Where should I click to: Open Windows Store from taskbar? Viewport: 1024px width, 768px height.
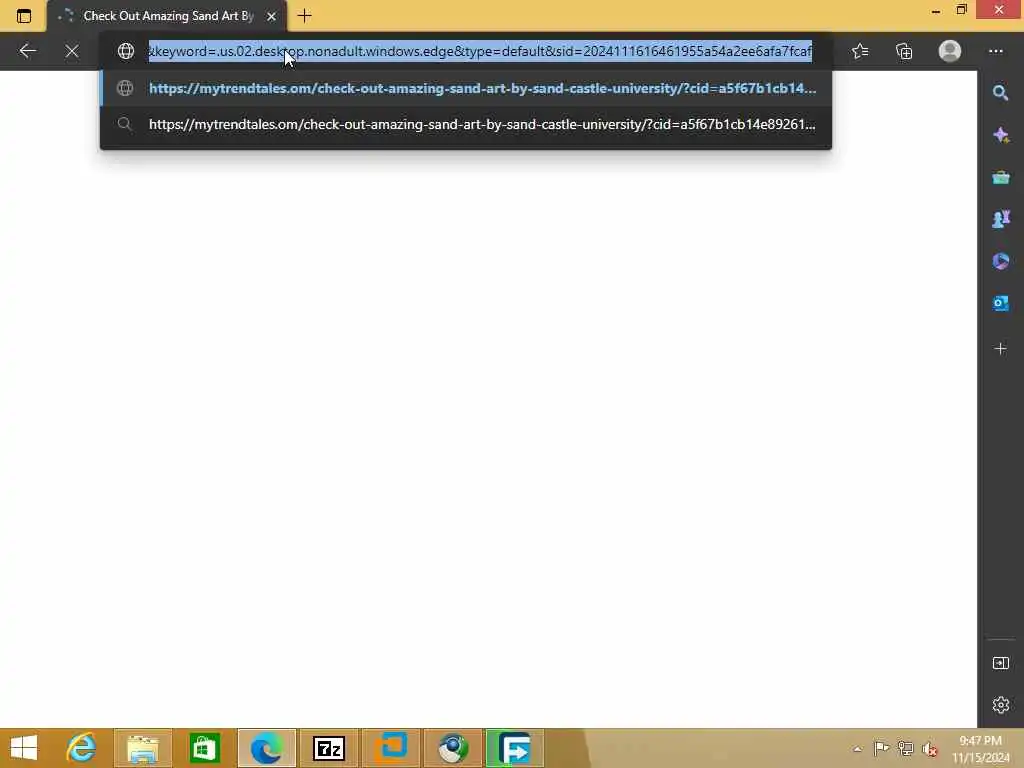point(204,748)
